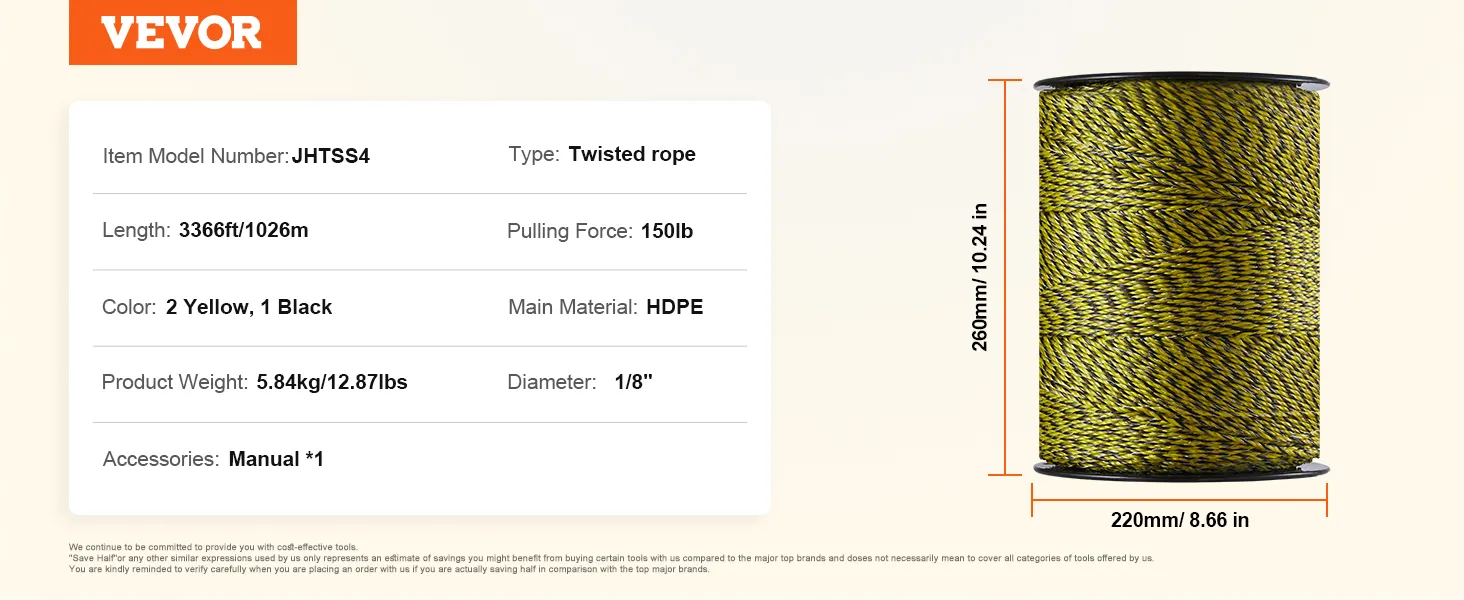Click the 3366ft/1026m length value
This screenshot has height=600, width=1464.
[244, 230]
